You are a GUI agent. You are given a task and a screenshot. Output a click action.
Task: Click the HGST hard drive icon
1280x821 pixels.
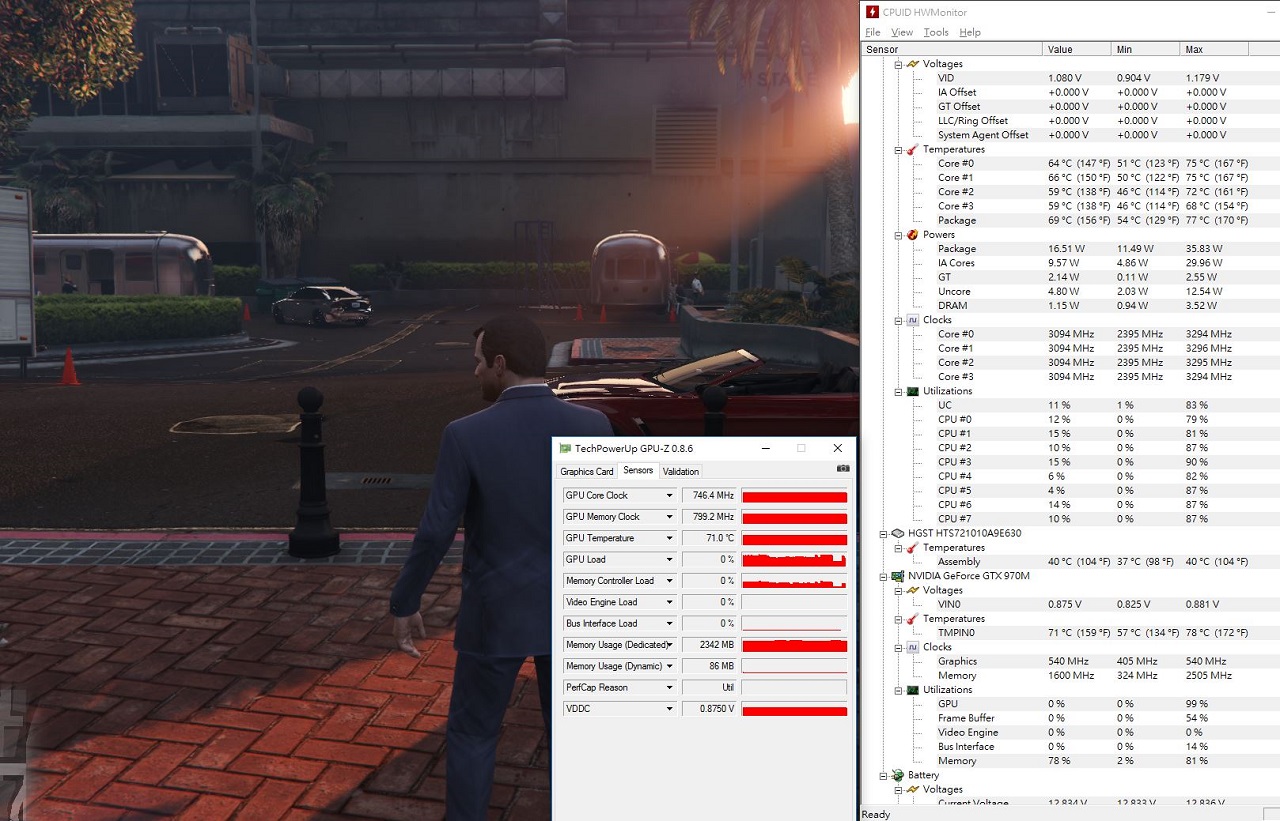coord(898,533)
